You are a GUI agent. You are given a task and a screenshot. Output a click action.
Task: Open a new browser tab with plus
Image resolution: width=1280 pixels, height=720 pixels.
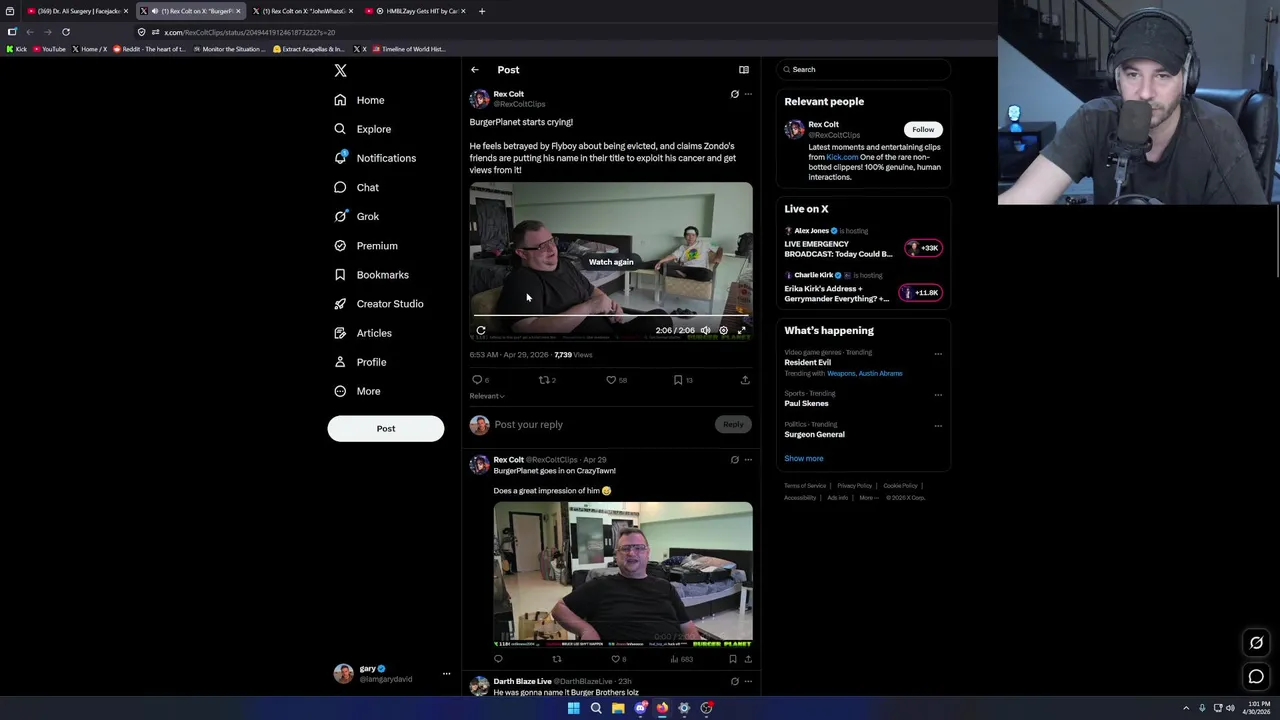(x=482, y=11)
